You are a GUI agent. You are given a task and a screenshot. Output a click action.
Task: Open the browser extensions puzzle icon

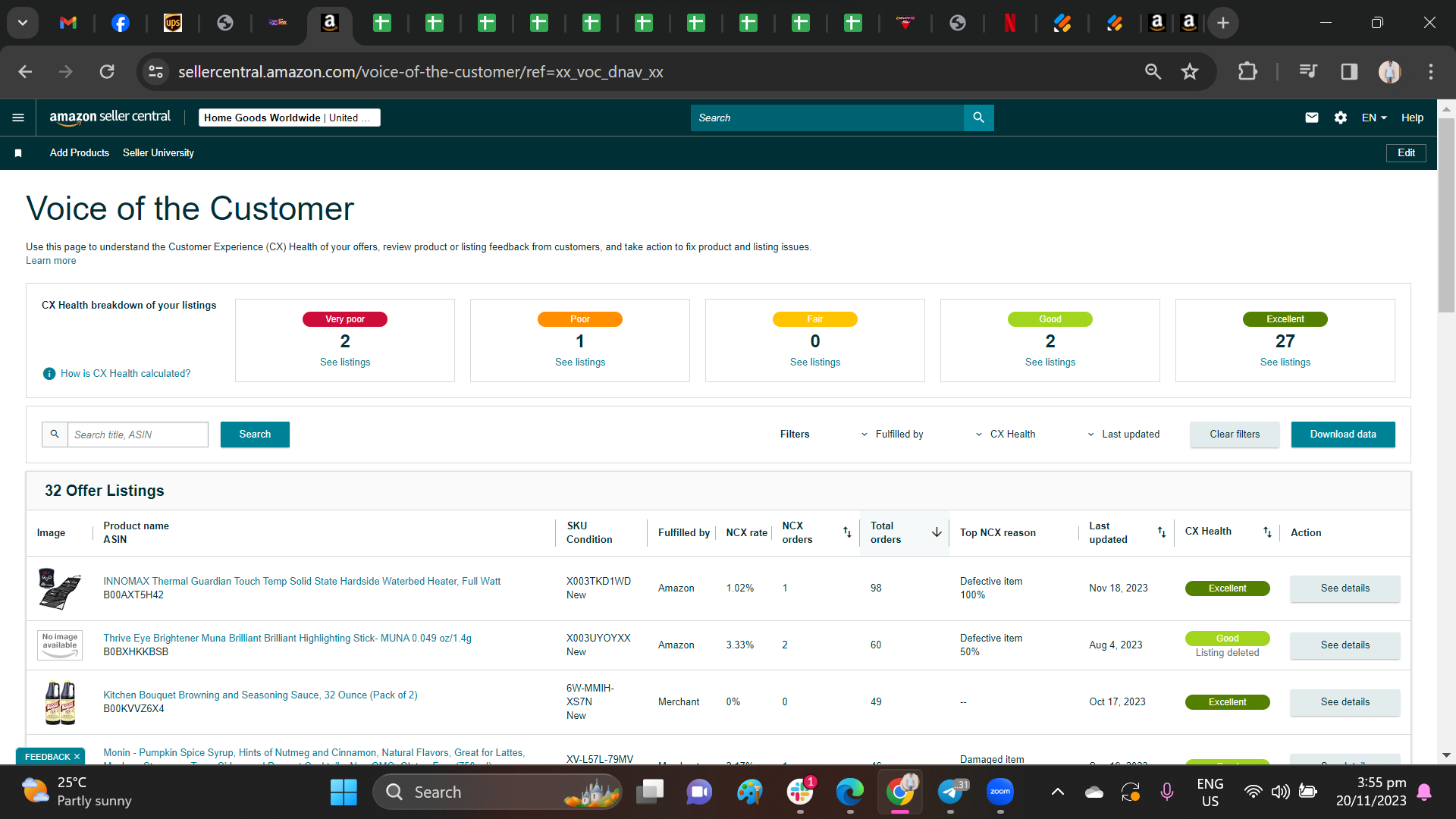tap(1247, 71)
